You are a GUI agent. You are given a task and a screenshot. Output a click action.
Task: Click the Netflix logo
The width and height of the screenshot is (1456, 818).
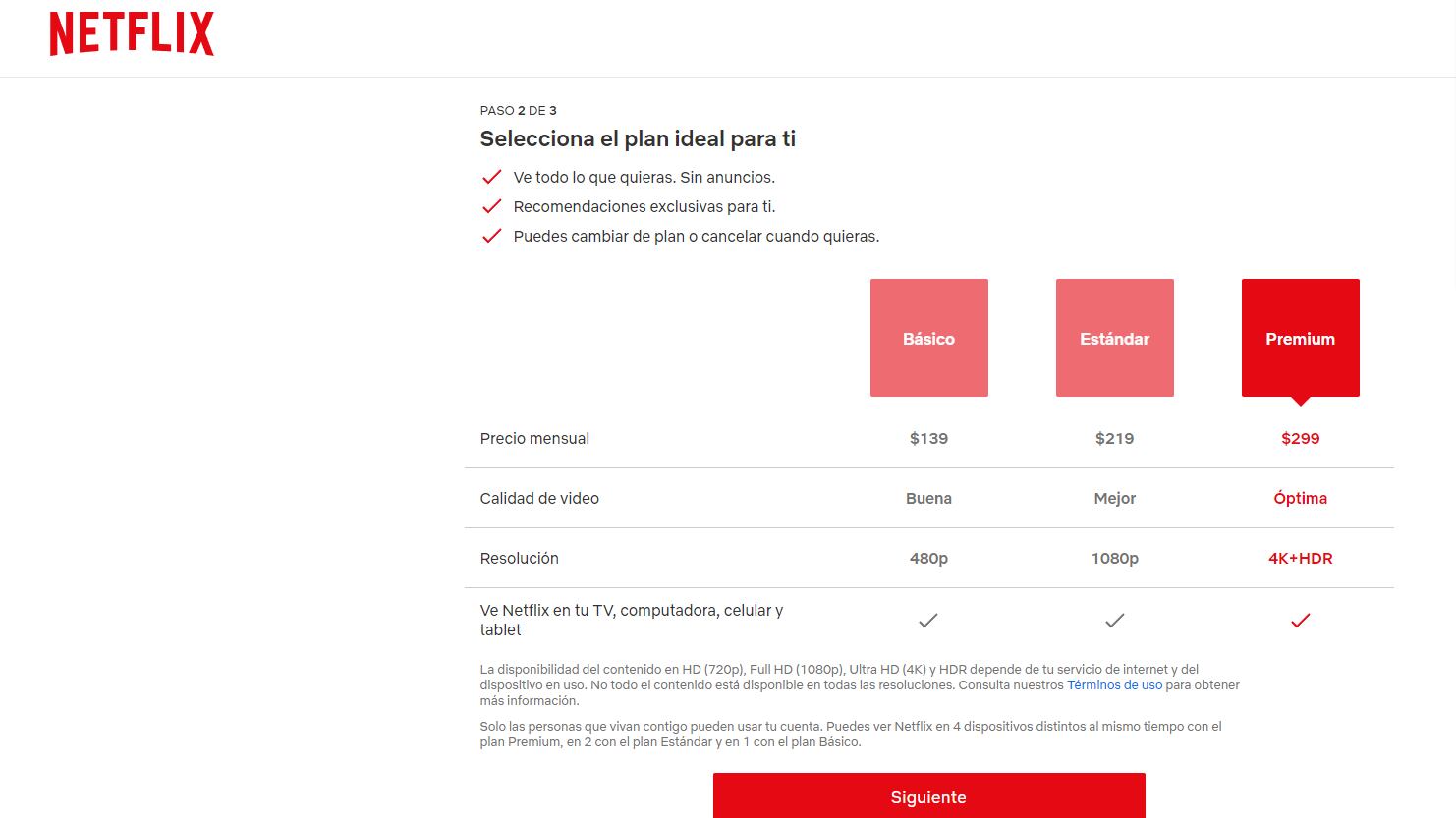(131, 32)
